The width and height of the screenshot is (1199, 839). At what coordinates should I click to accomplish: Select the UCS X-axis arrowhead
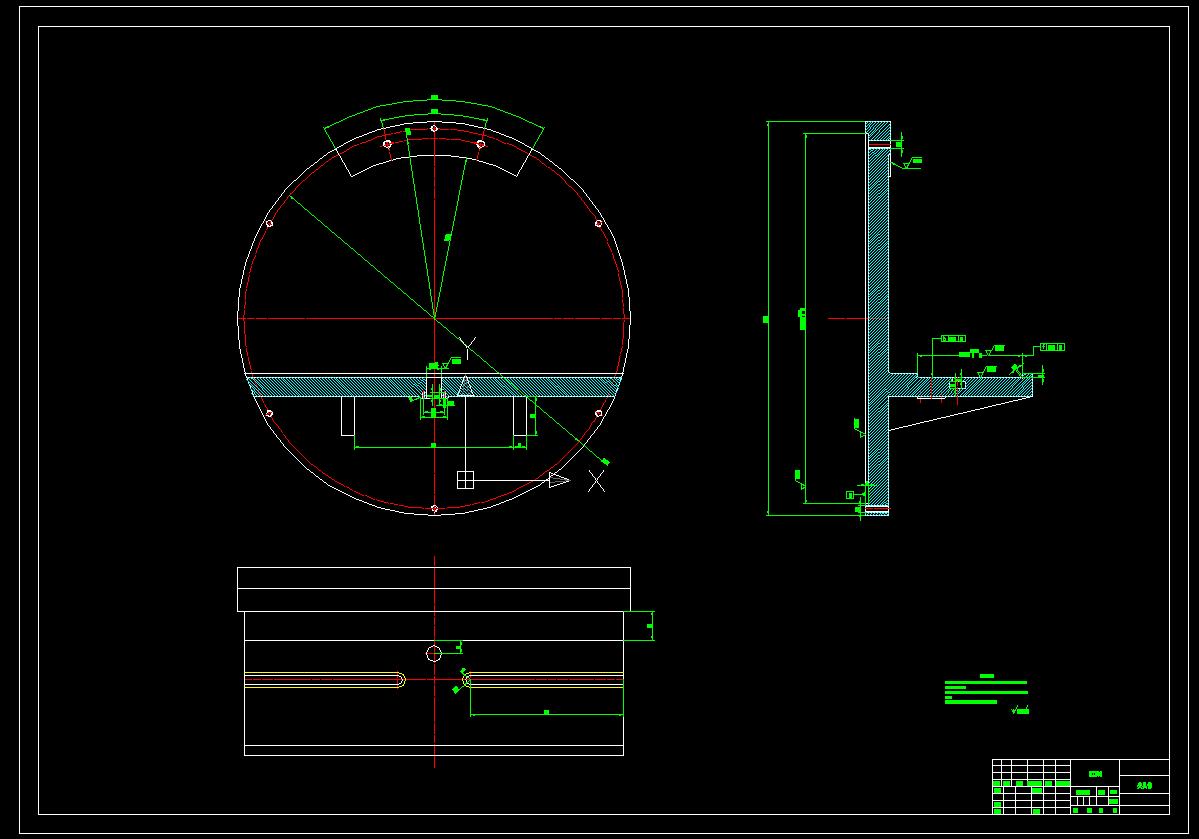tap(559, 480)
